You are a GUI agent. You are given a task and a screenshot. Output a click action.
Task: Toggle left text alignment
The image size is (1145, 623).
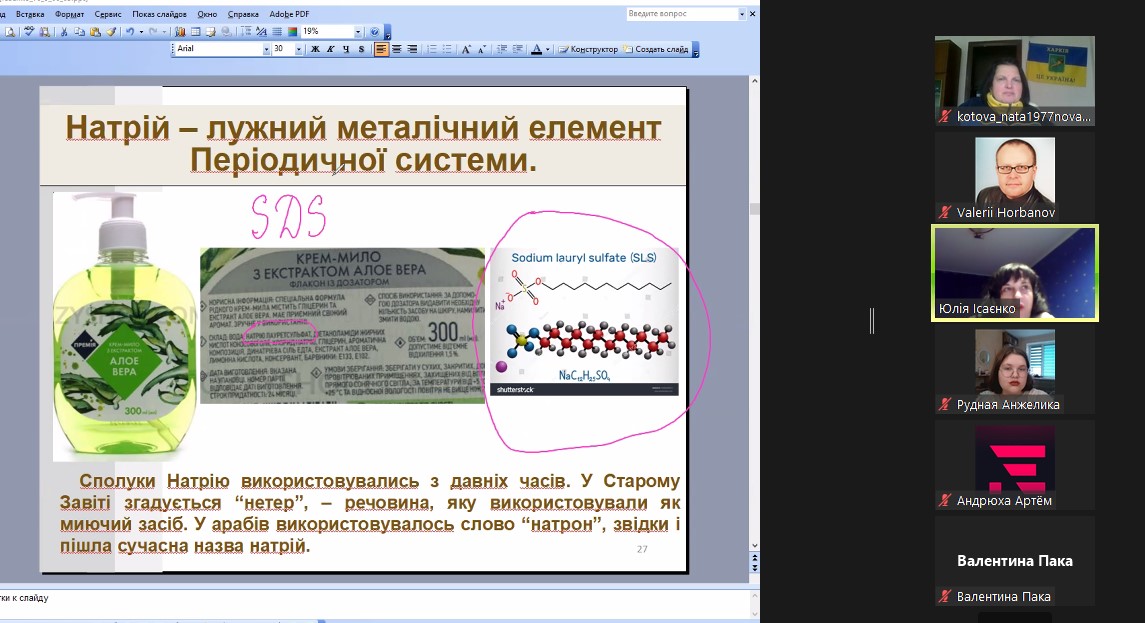point(381,50)
